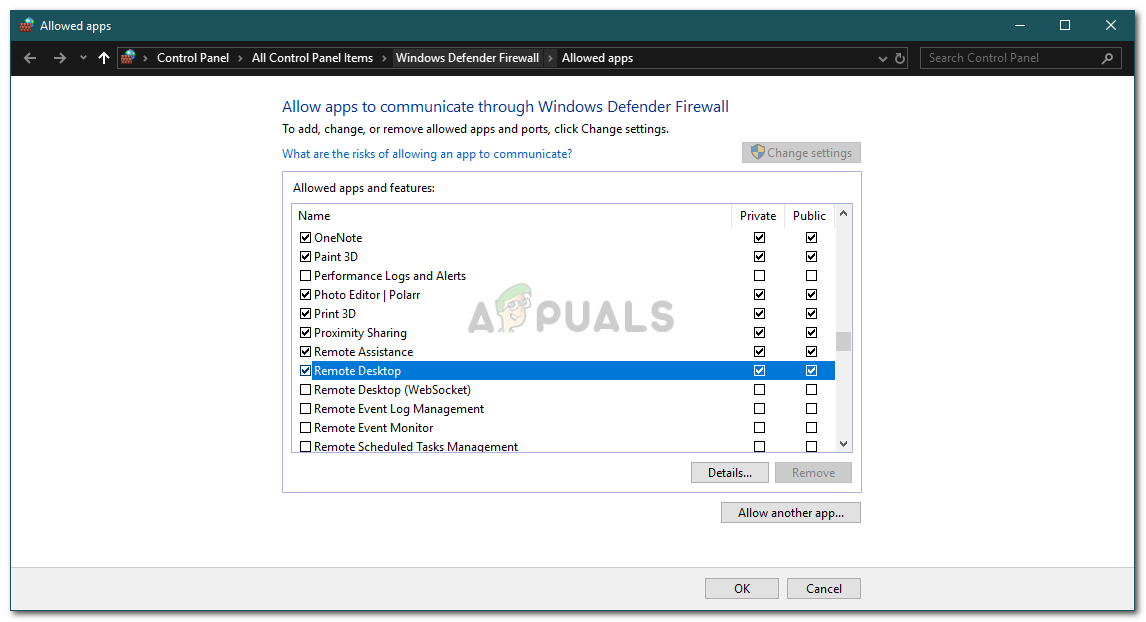Uncheck the Paint 3D app checkbox
The height and width of the screenshot is (622, 1146).
pyautogui.click(x=306, y=257)
